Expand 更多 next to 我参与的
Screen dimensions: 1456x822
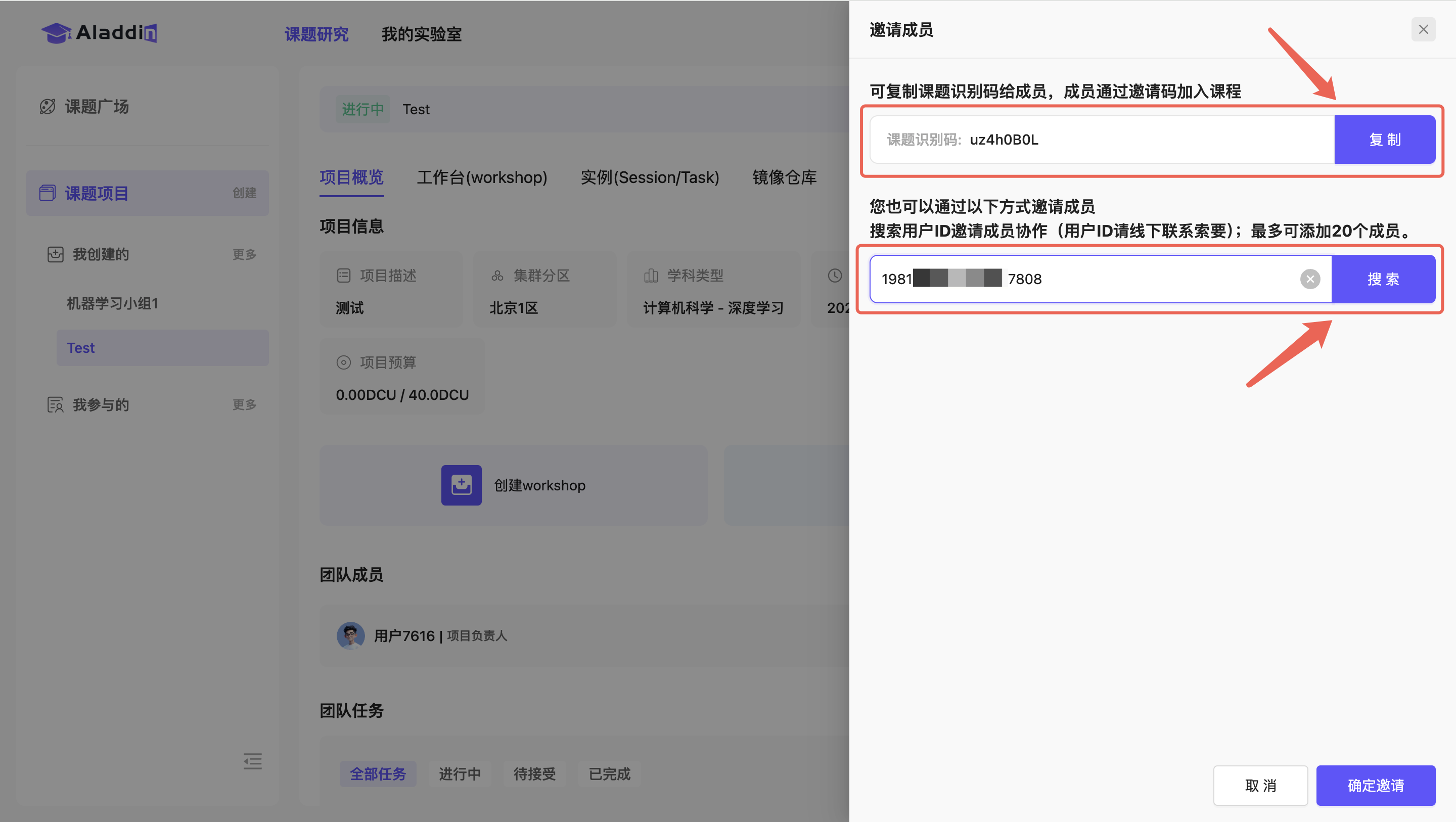click(x=244, y=405)
